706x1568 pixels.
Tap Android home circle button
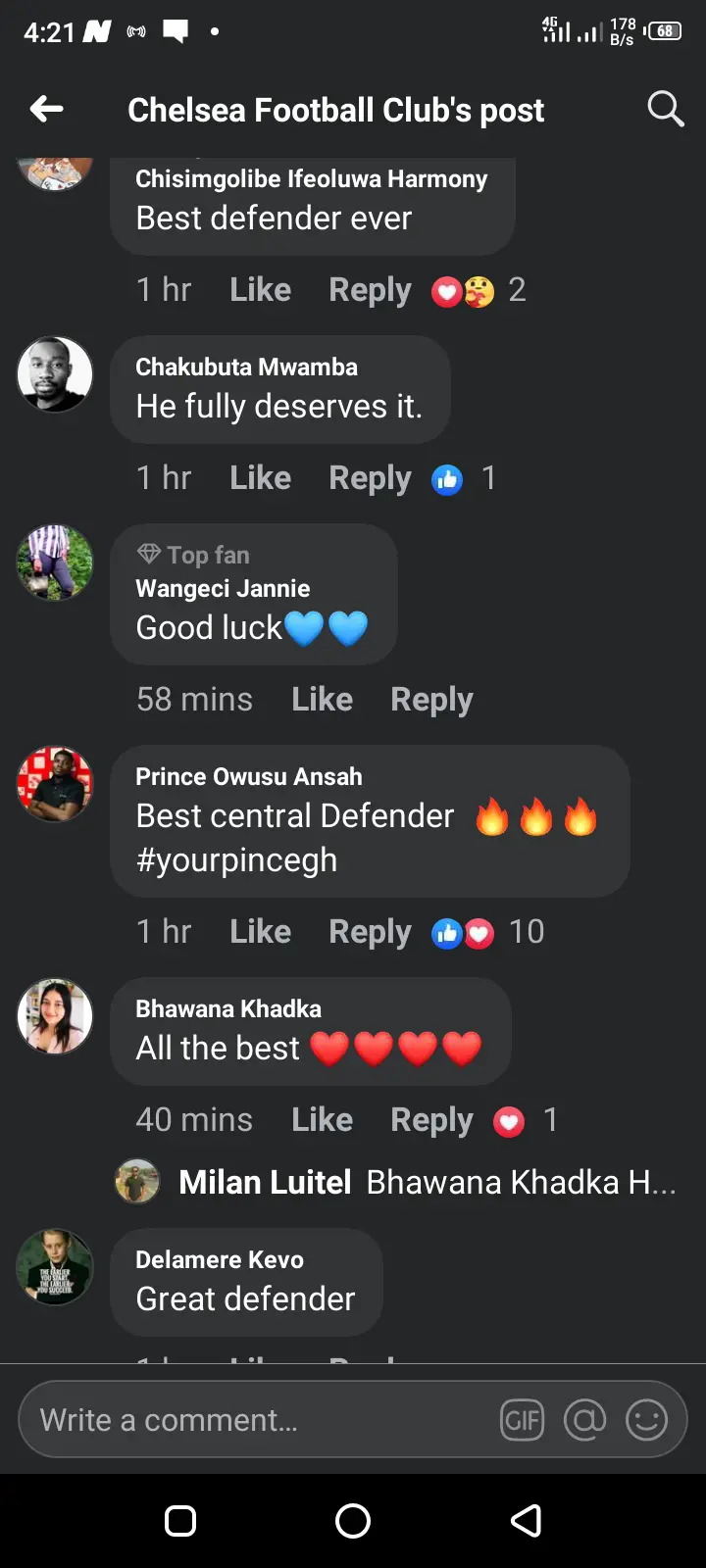tap(353, 1521)
